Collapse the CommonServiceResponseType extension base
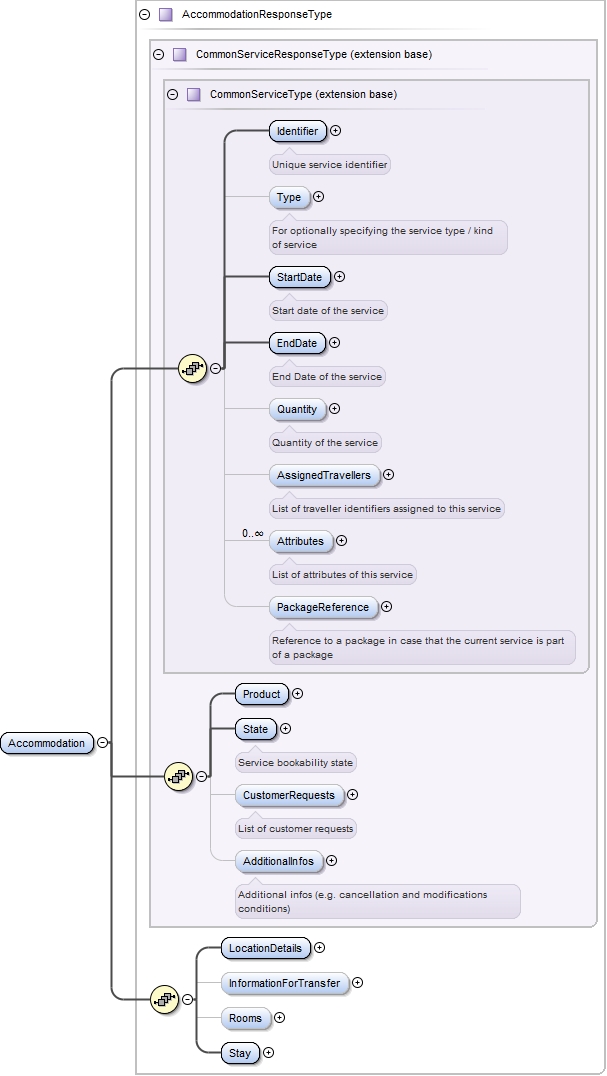The width and height of the screenshot is (607, 1076). tap(159, 54)
